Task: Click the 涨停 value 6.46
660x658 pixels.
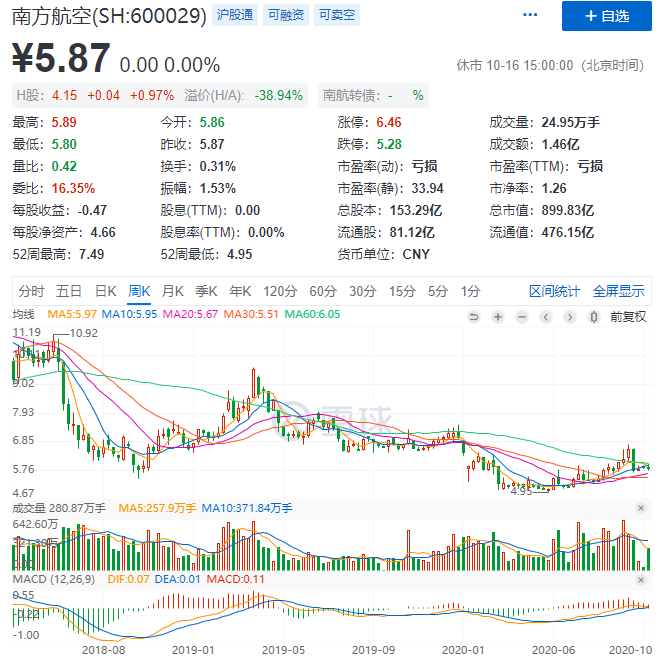Action: click(x=389, y=123)
